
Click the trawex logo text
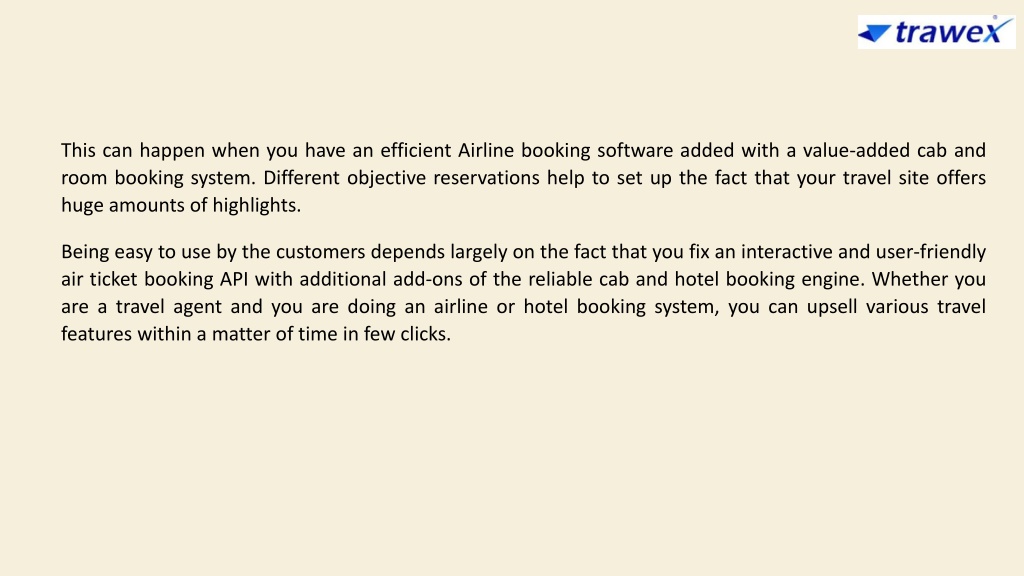953,31
